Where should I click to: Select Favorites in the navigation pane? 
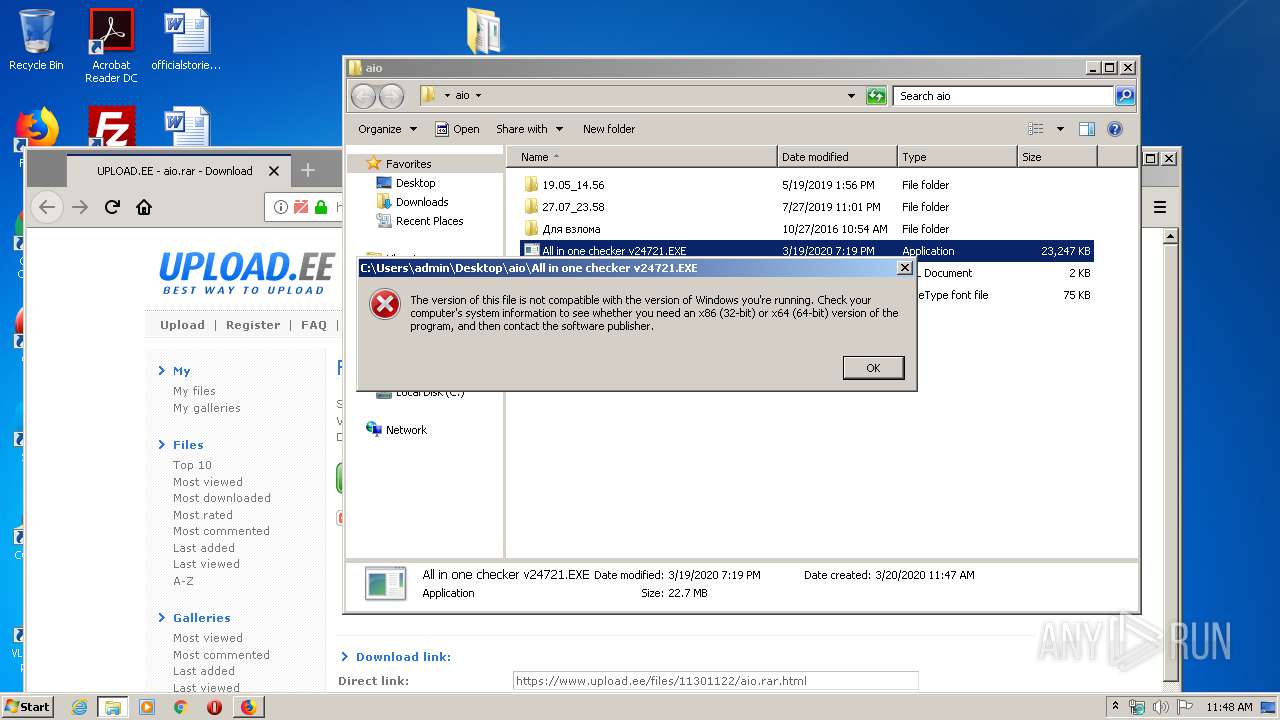click(409, 164)
